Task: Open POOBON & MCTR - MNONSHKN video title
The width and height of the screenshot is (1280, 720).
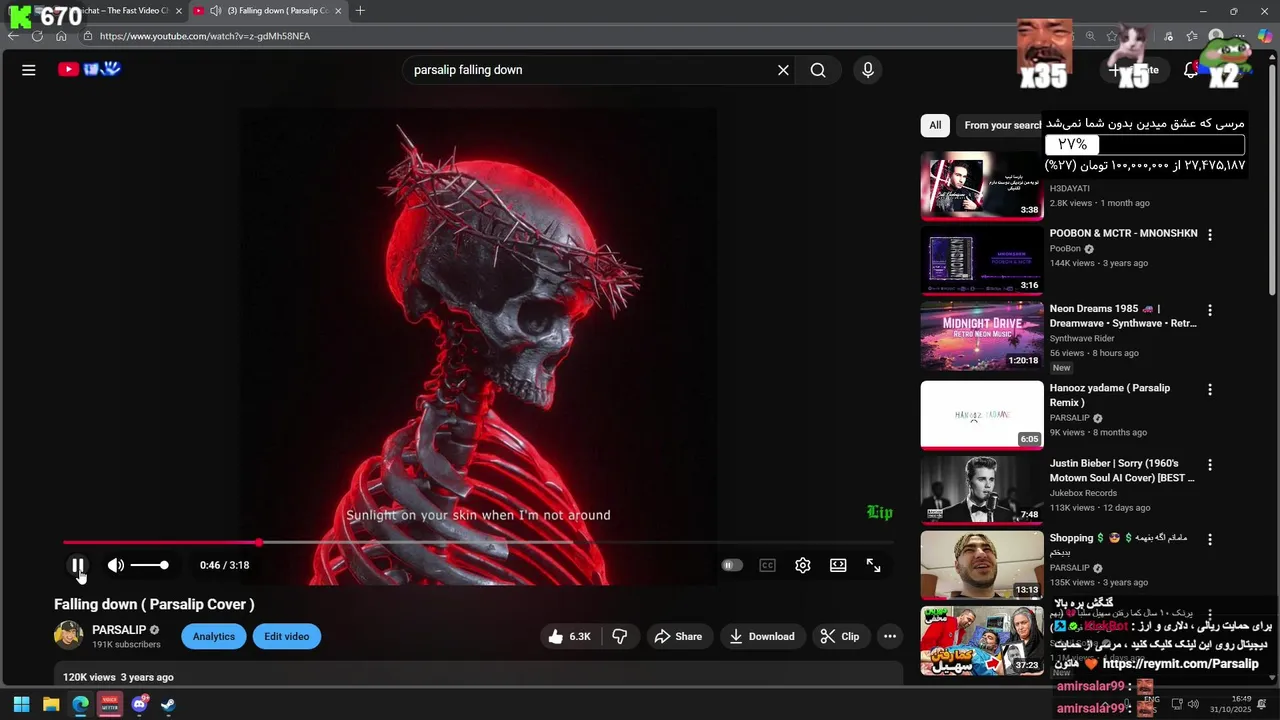Action: (1123, 233)
